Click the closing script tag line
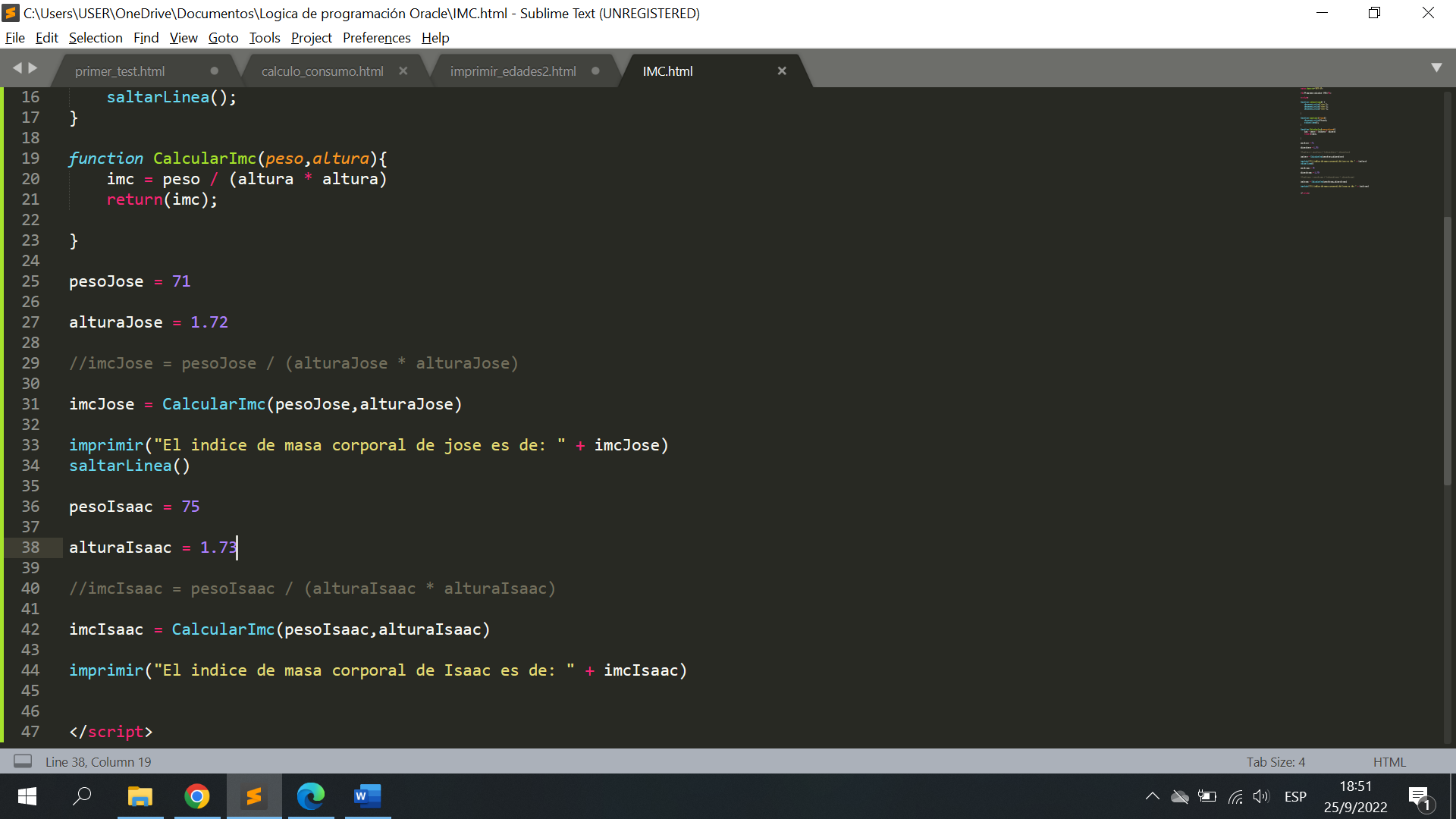The width and height of the screenshot is (1456, 819). 111,732
